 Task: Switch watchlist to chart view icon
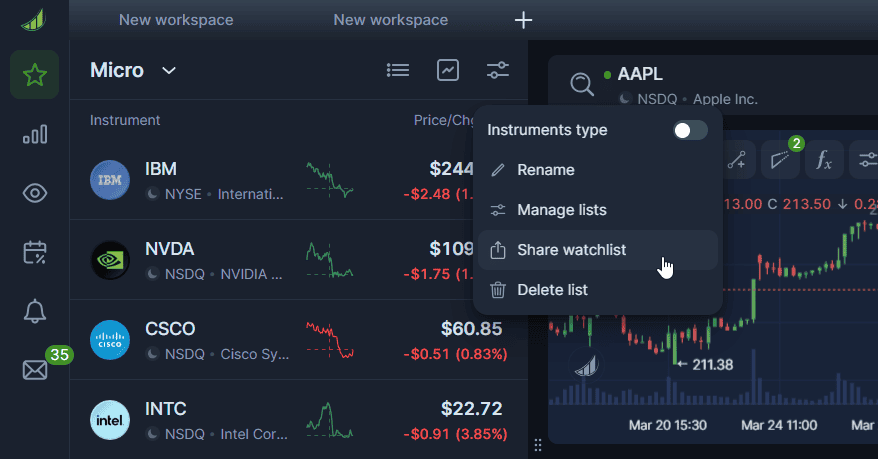pos(448,71)
